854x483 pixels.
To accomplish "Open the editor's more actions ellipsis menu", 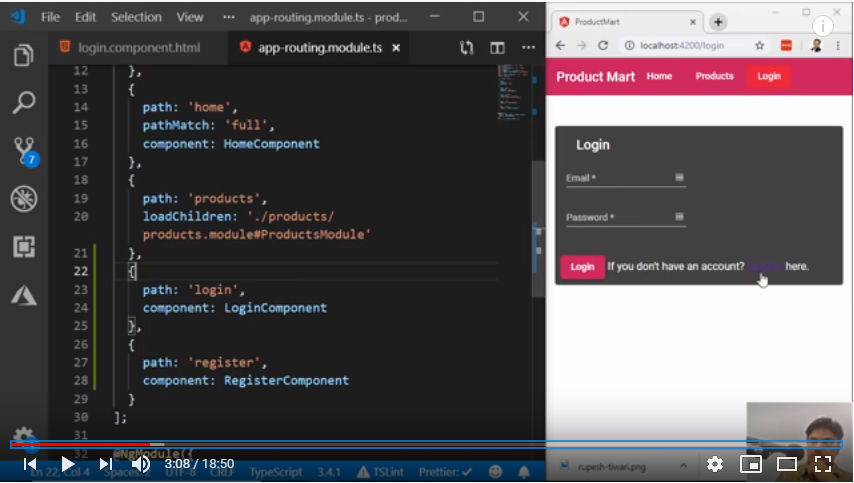I will pos(528,47).
